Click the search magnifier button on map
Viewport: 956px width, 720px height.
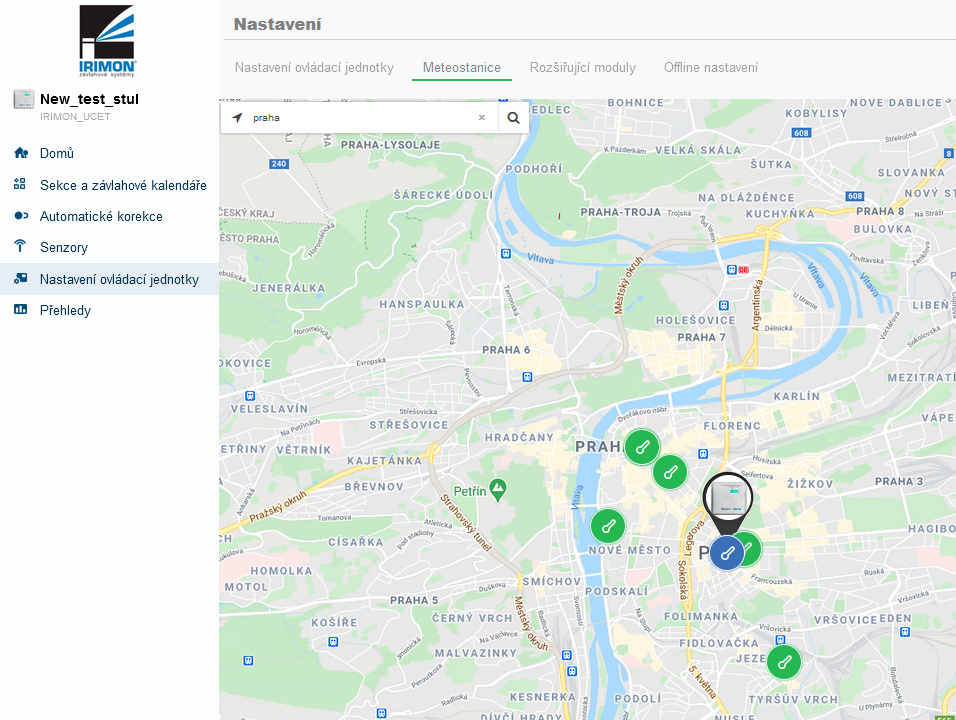click(513, 118)
